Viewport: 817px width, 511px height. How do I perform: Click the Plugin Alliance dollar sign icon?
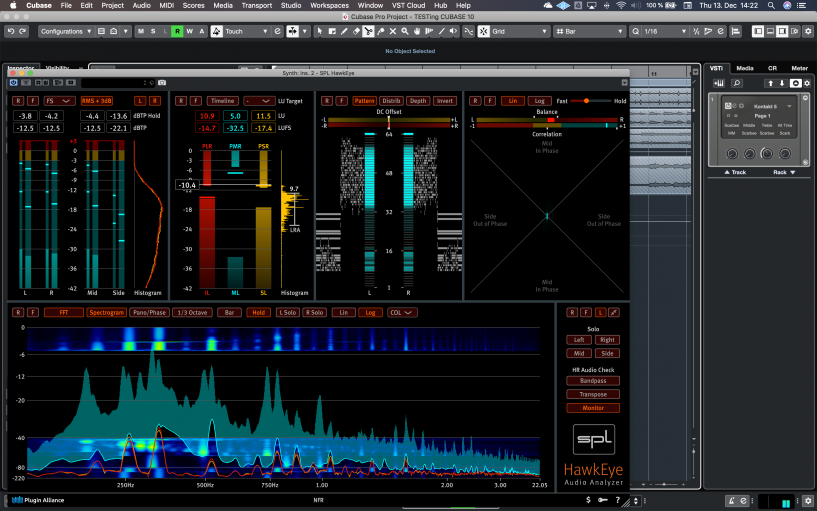tap(588, 500)
